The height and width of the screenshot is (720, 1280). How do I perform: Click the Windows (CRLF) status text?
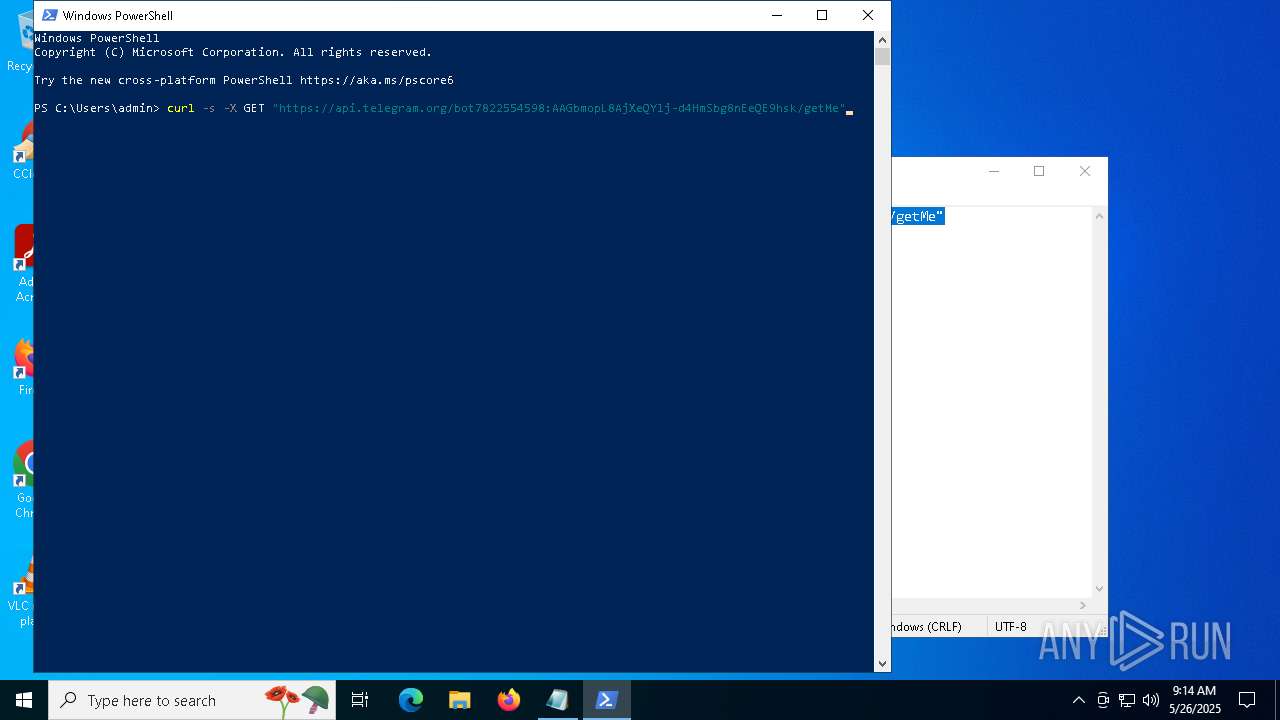(927, 627)
